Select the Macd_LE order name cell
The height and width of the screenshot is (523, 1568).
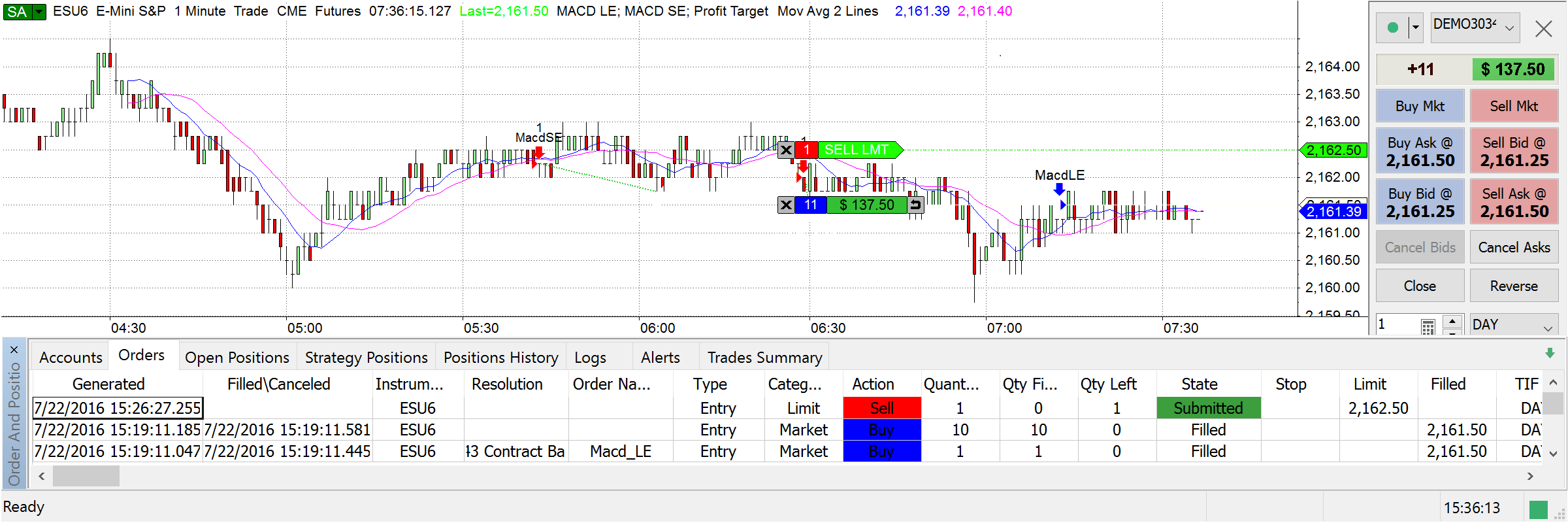(620, 452)
